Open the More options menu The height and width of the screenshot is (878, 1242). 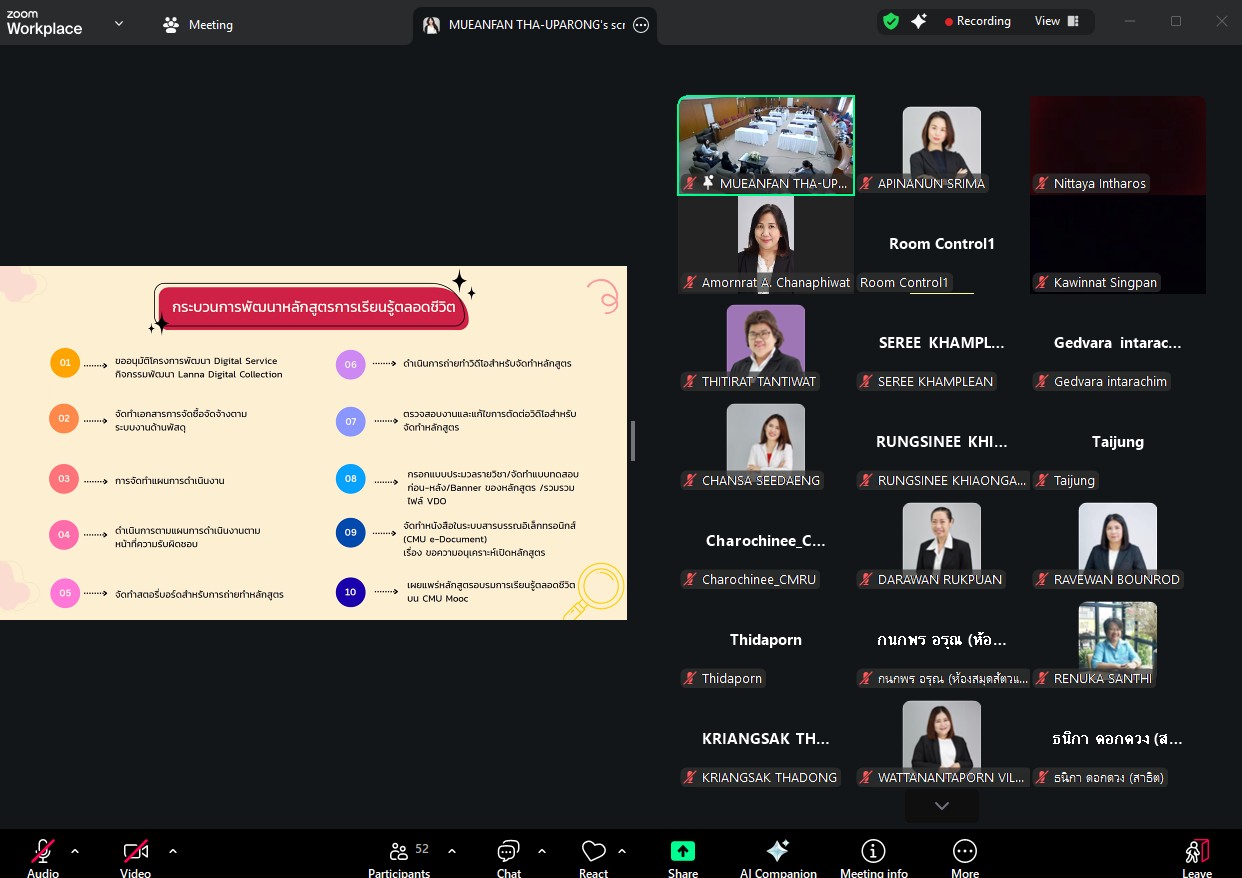[964, 858]
